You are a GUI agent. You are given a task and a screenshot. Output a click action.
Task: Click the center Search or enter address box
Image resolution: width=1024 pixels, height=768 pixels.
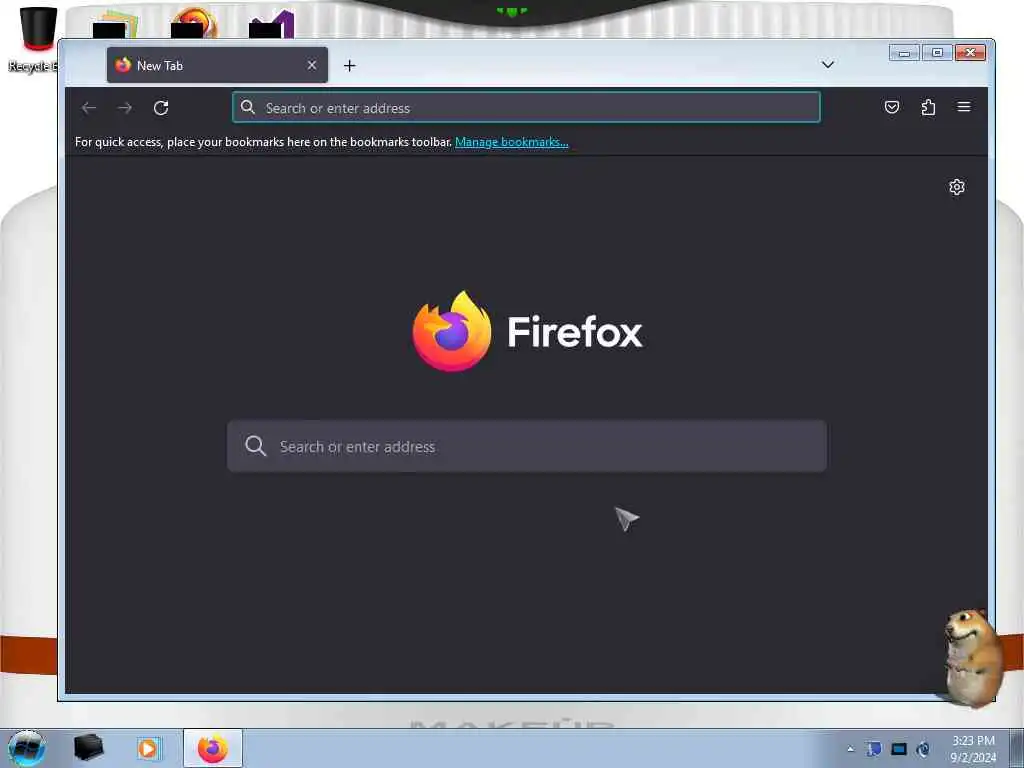tap(526, 446)
